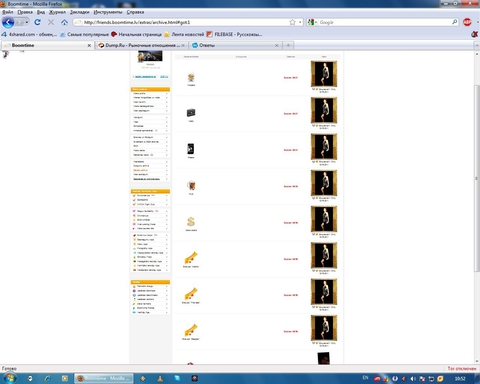The height and width of the screenshot is (384, 480).
Task: Open the Журнал menu
Action: coord(57,12)
